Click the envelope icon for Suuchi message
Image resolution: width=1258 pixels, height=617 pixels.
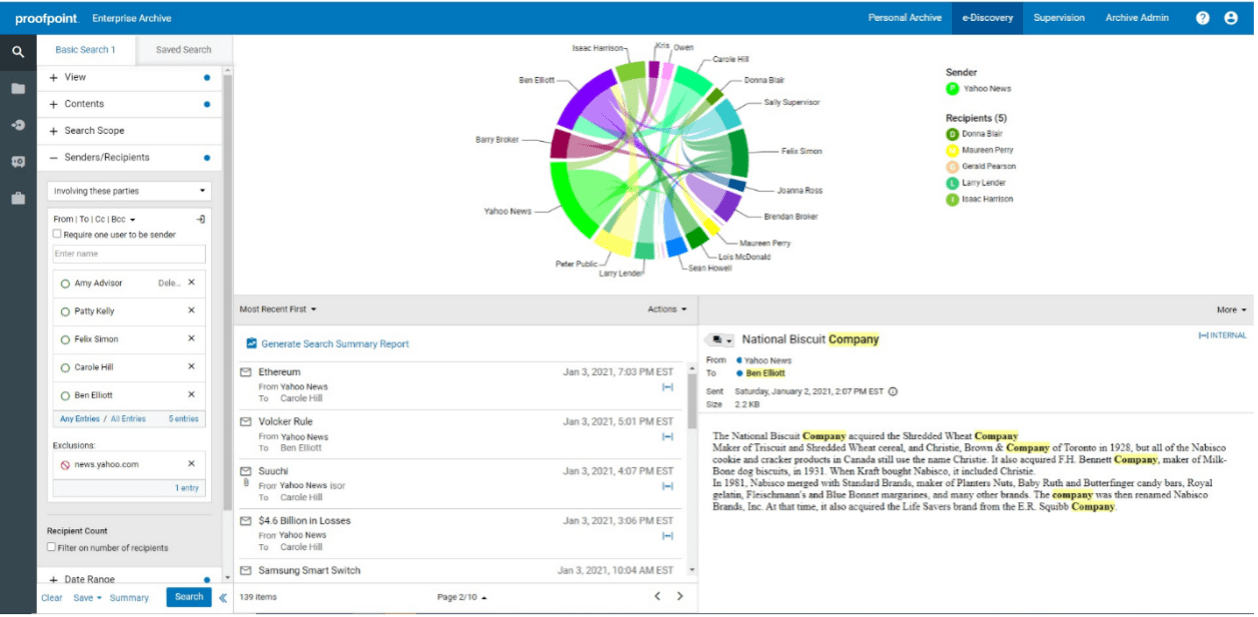tap(246, 471)
